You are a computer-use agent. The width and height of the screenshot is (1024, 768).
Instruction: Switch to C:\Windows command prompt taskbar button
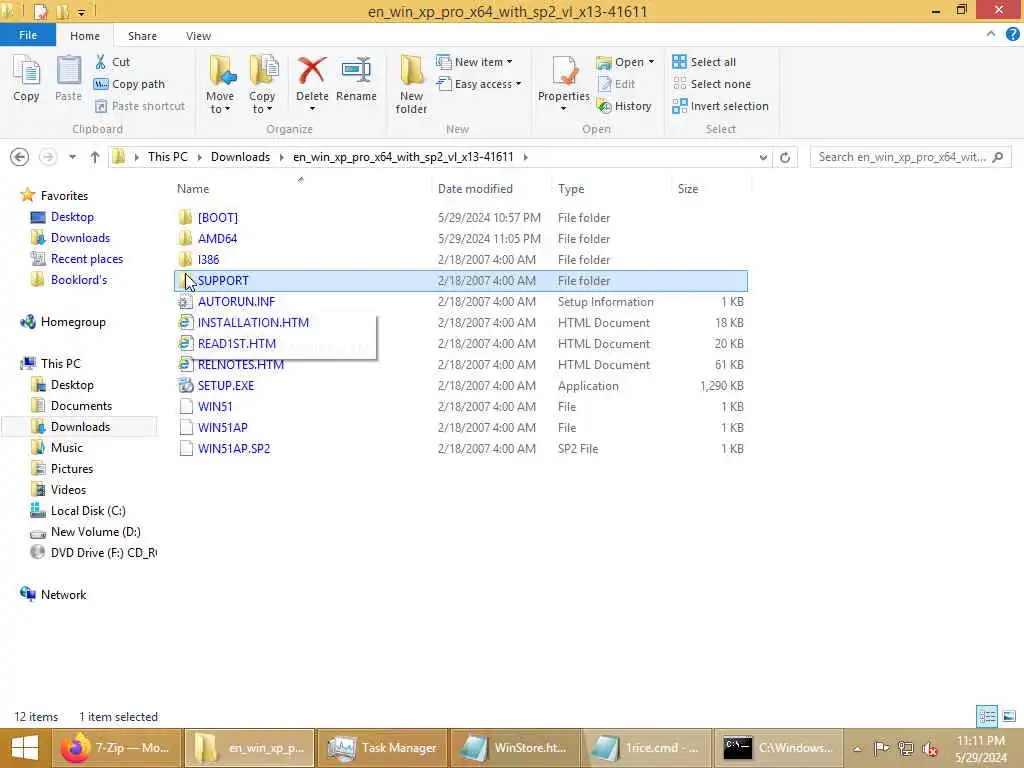(x=778, y=748)
